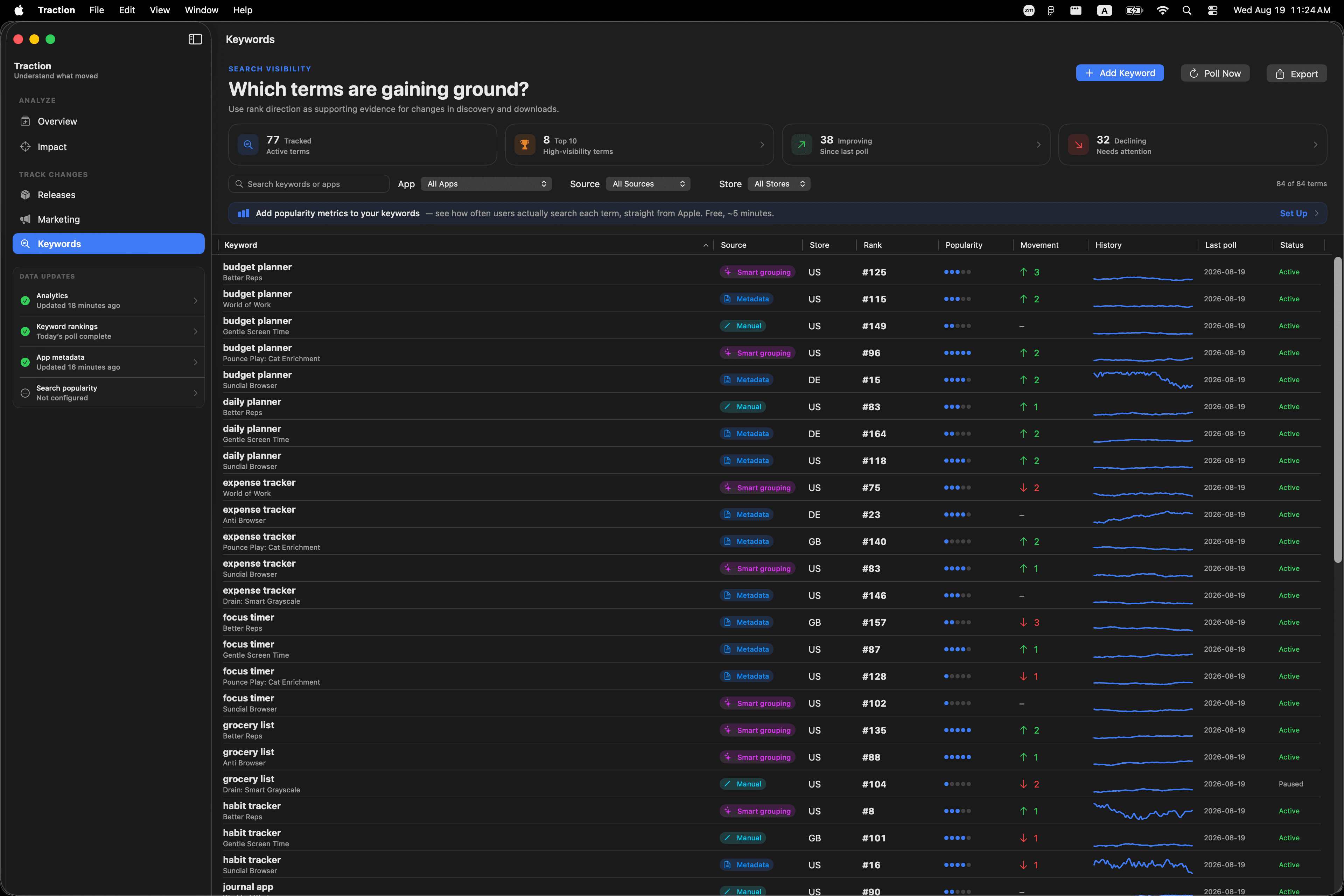This screenshot has height=896, width=1344.
Task: Click the Tracked magnifier card icon
Action: [248, 145]
